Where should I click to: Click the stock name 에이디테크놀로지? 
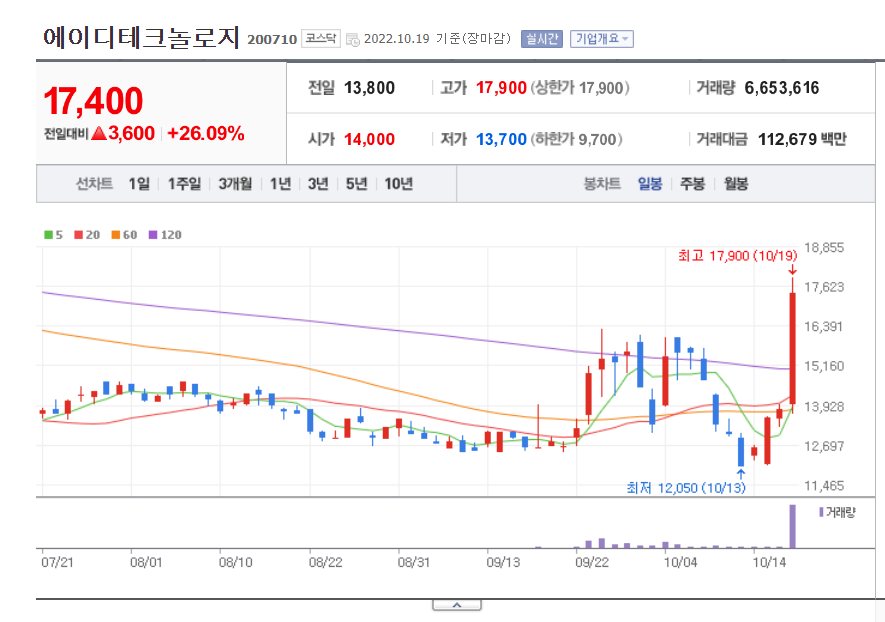(x=142, y=38)
